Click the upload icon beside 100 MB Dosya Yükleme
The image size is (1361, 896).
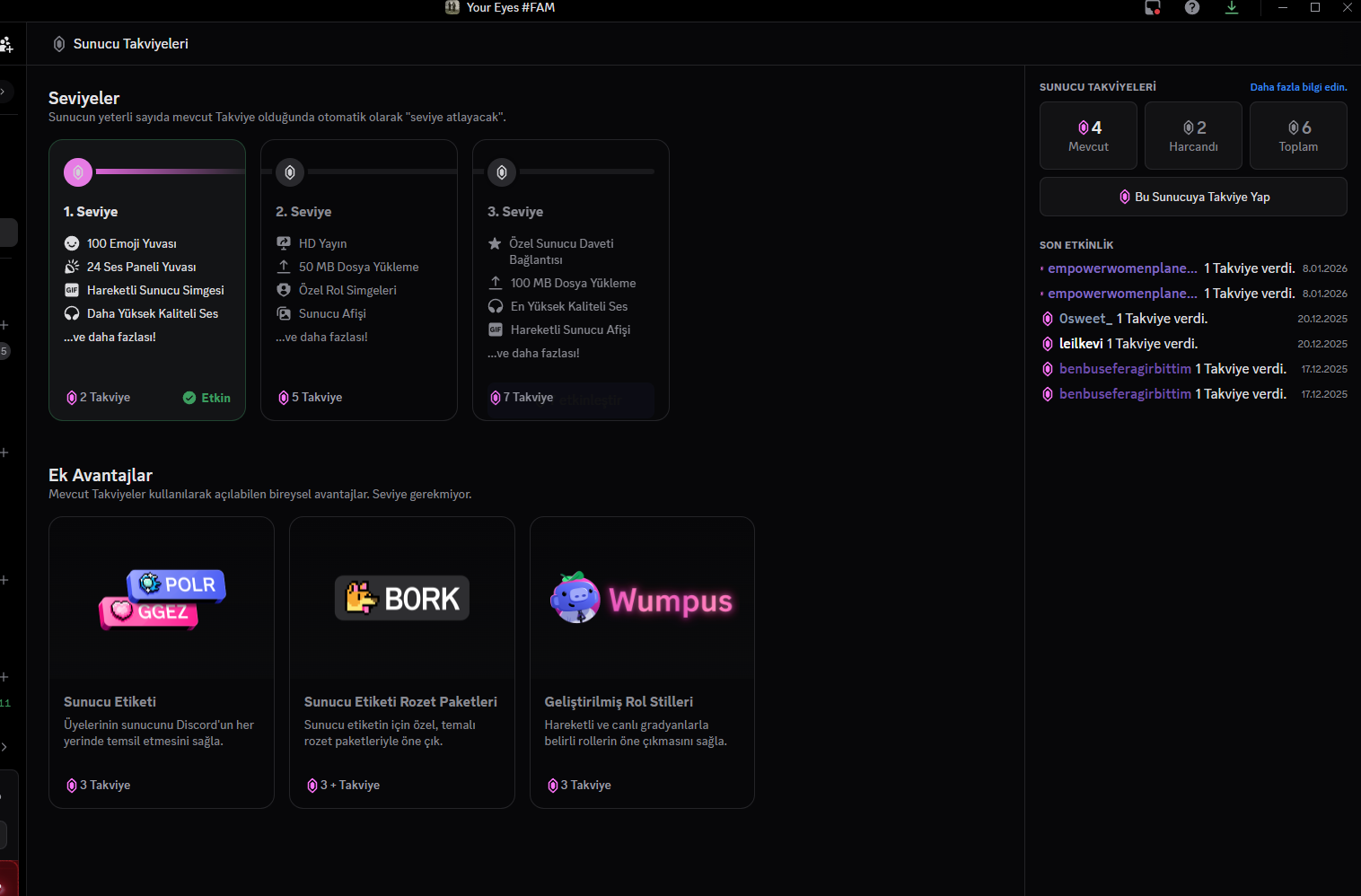[496, 283]
